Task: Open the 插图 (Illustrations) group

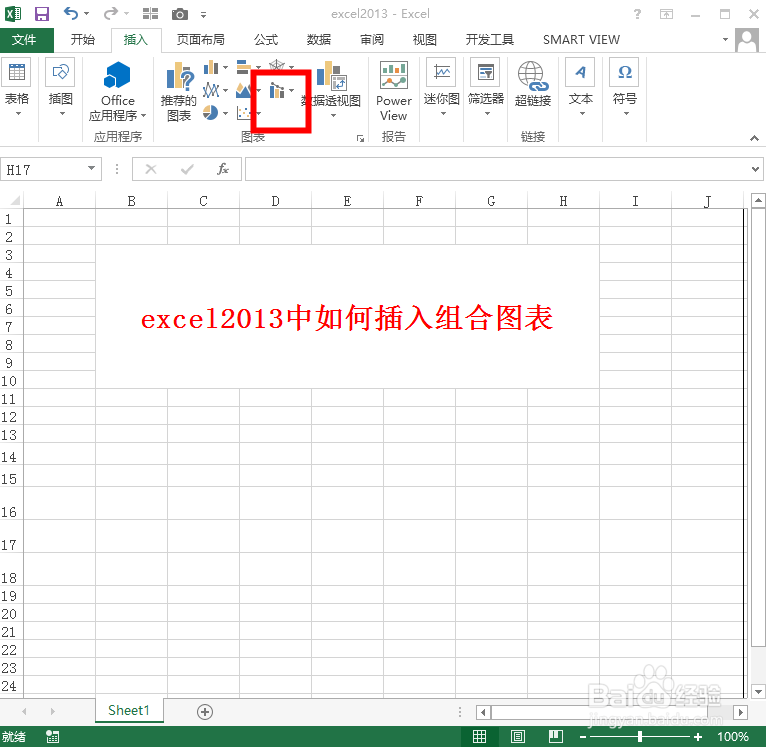Action: tap(61, 87)
